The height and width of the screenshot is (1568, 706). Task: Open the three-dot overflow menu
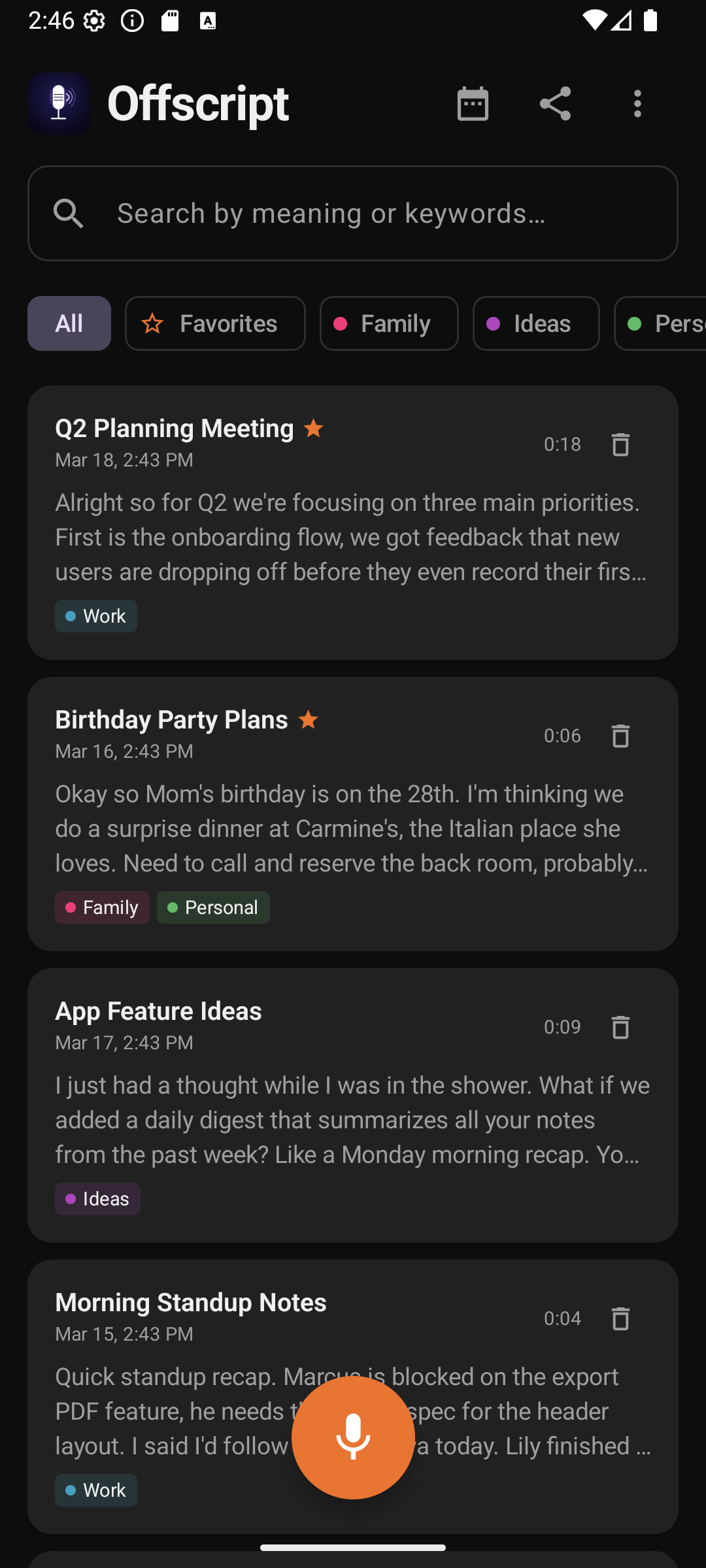pos(637,104)
